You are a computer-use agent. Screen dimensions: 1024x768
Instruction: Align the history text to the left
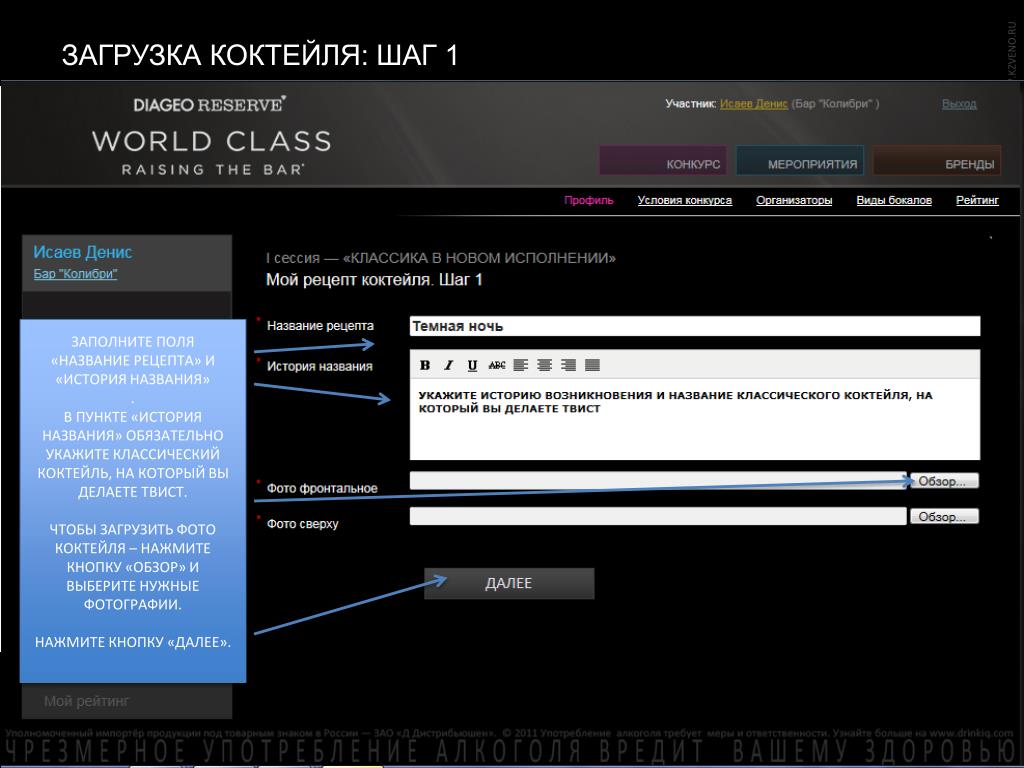(x=520, y=365)
